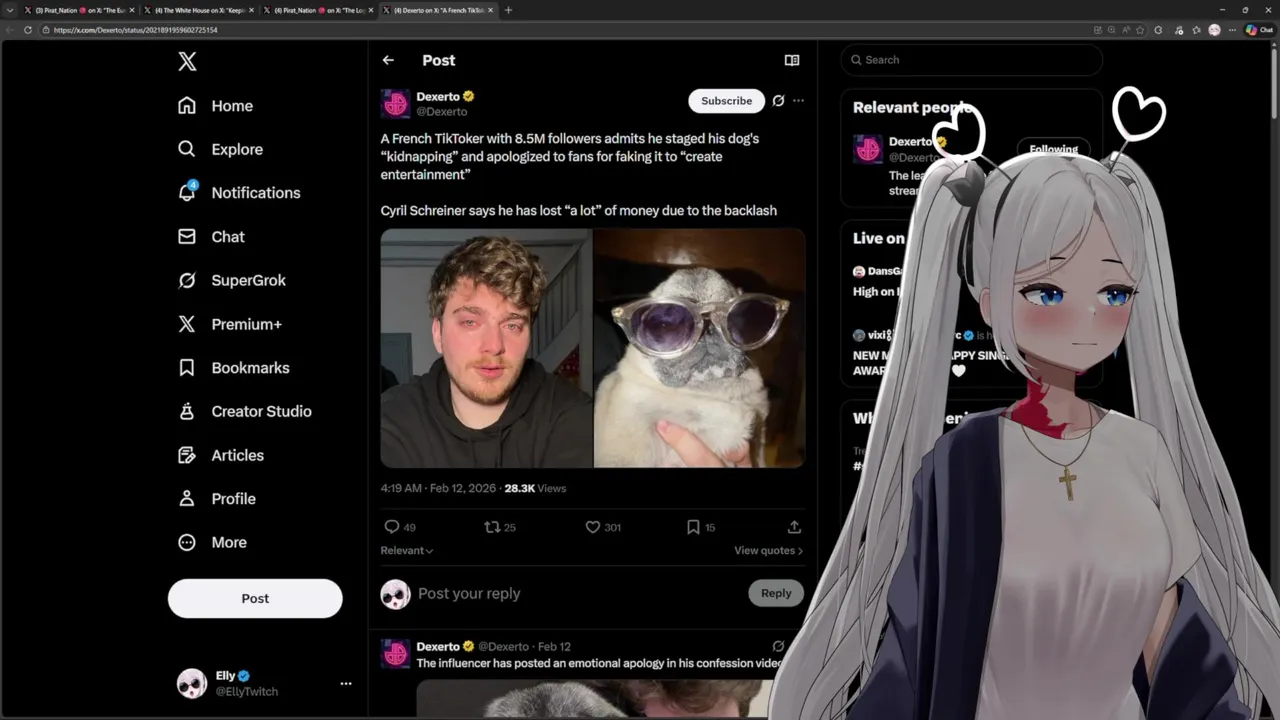Click the user's avatar beside the reply box
The height and width of the screenshot is (720, 1280).
(x=396, y=594)
